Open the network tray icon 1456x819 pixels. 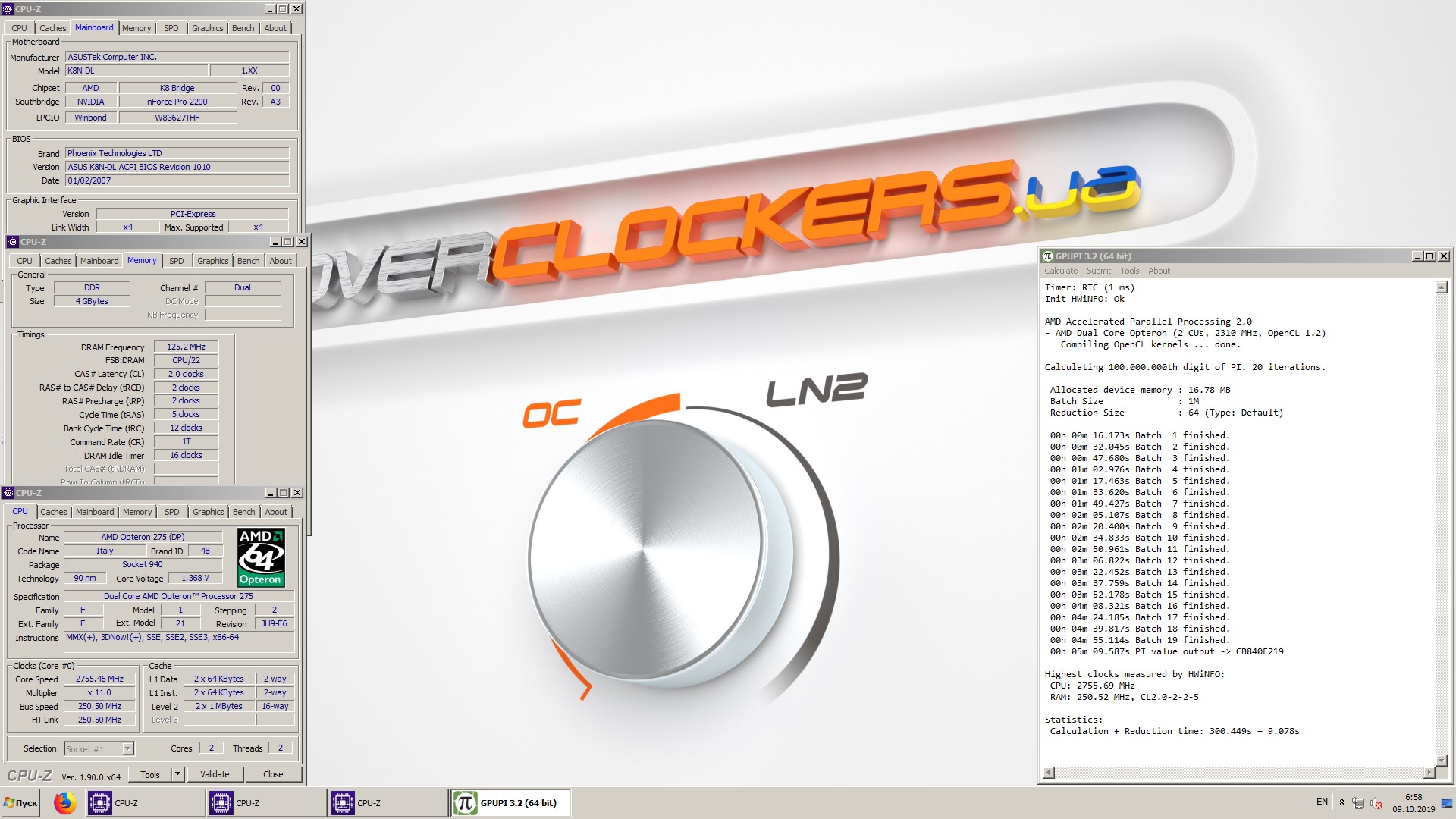[x=1358, y=803]
